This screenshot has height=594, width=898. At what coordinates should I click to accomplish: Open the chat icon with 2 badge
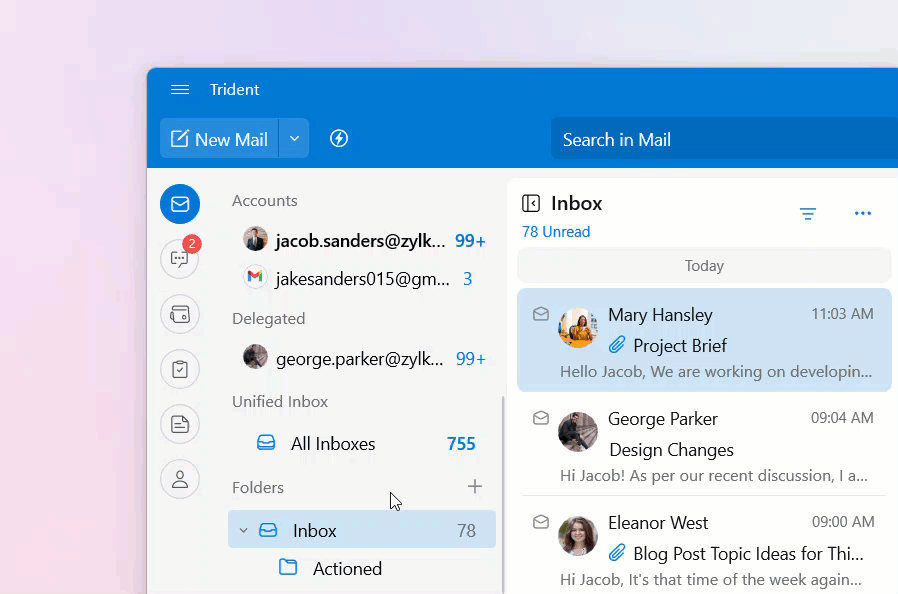point(180,258)
